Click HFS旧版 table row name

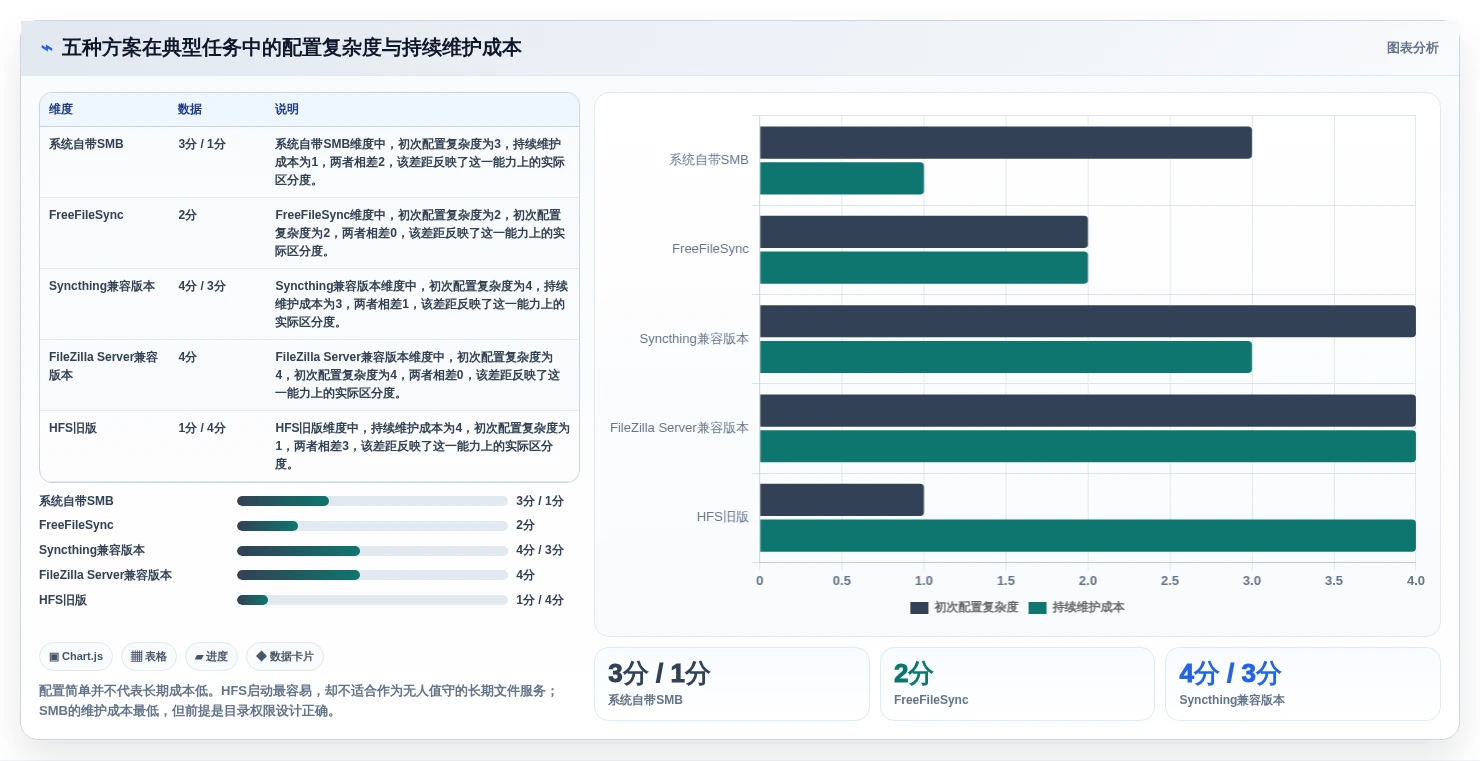[73, 428]
